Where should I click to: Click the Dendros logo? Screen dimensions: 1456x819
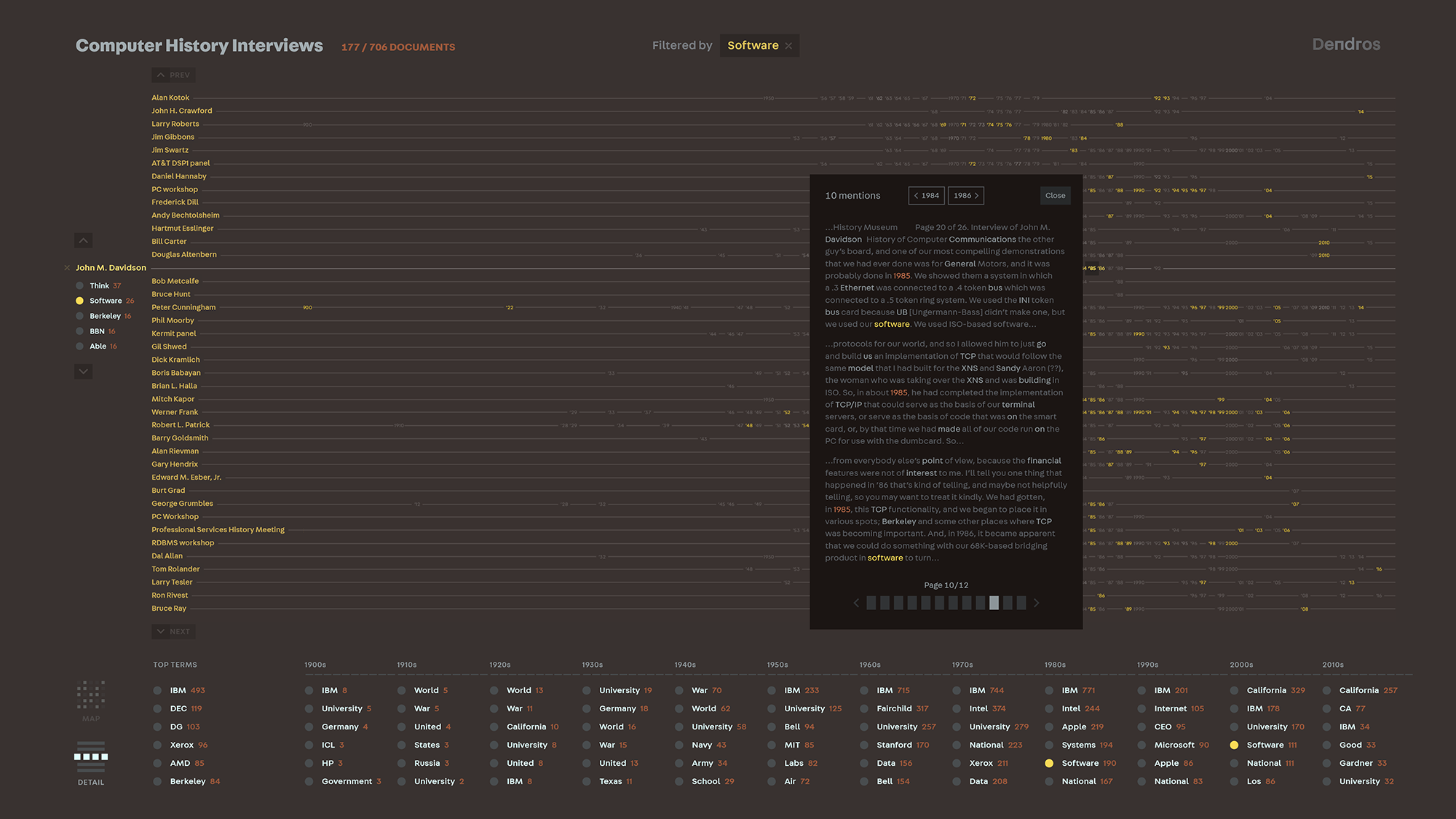pyautogui.click(x=1345, y=44)
